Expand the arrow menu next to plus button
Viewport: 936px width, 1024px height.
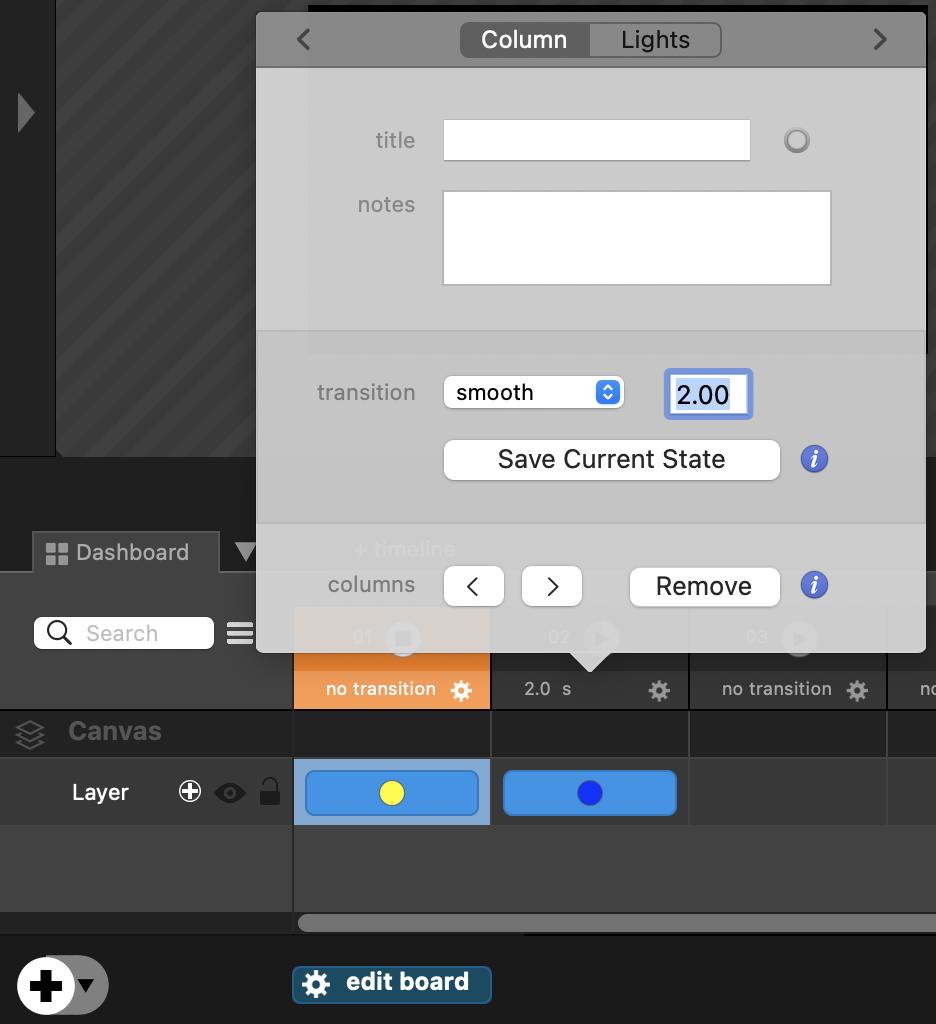[88, 985]
